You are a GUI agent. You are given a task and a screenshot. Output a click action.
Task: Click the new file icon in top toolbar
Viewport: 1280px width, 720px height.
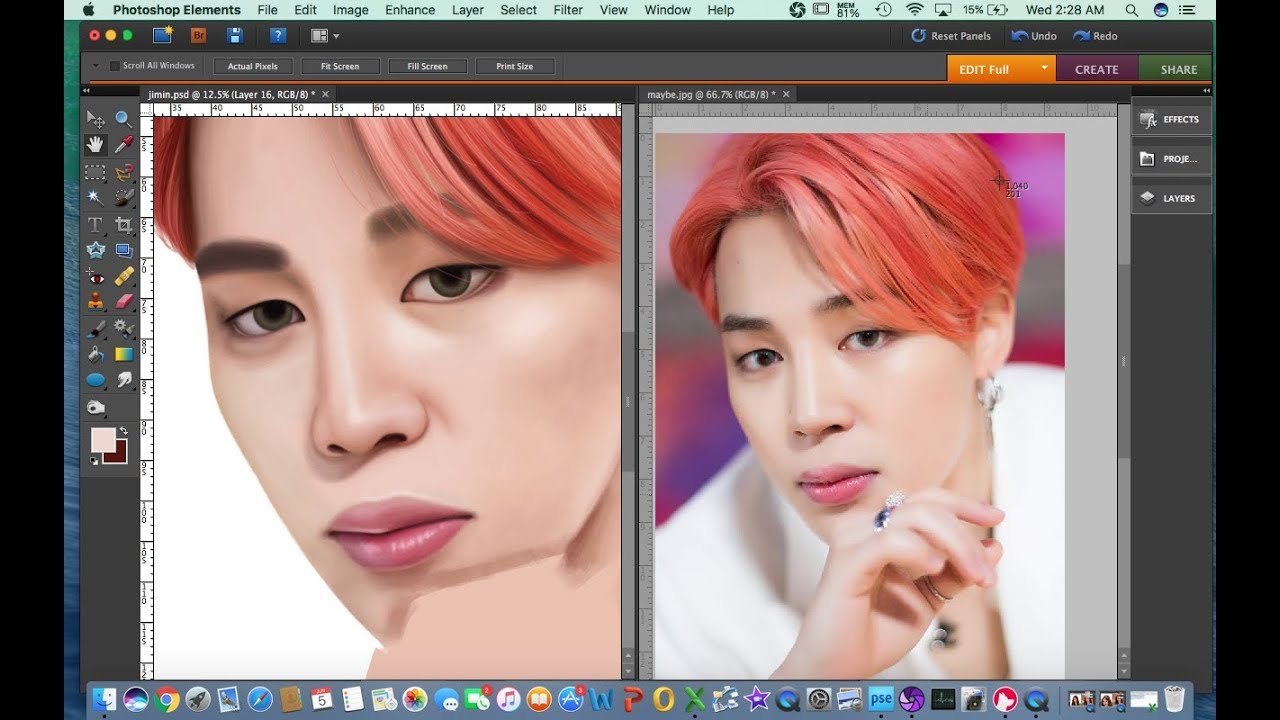162,35
